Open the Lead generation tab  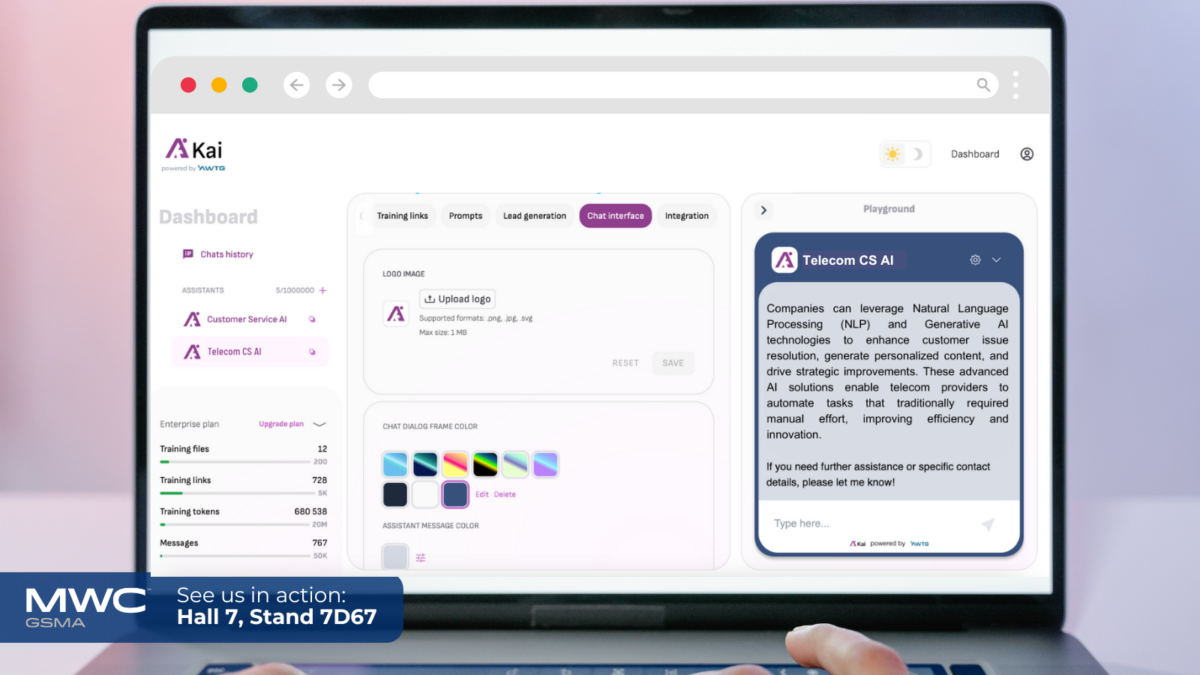tap(534, 216)
